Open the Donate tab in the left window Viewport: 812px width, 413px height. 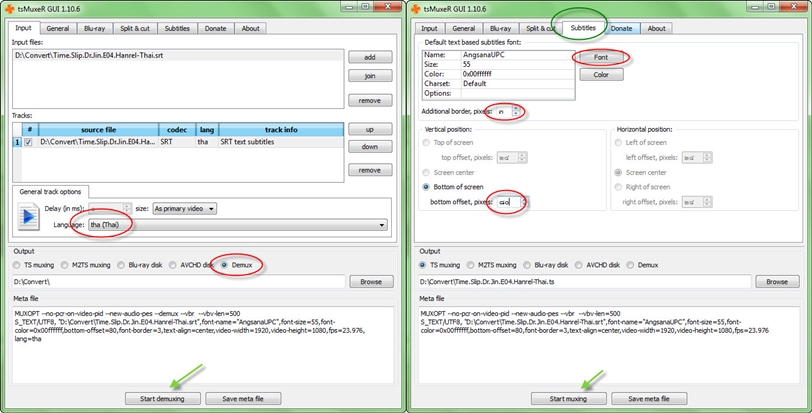pyautogui.click(x=215, y=28)
